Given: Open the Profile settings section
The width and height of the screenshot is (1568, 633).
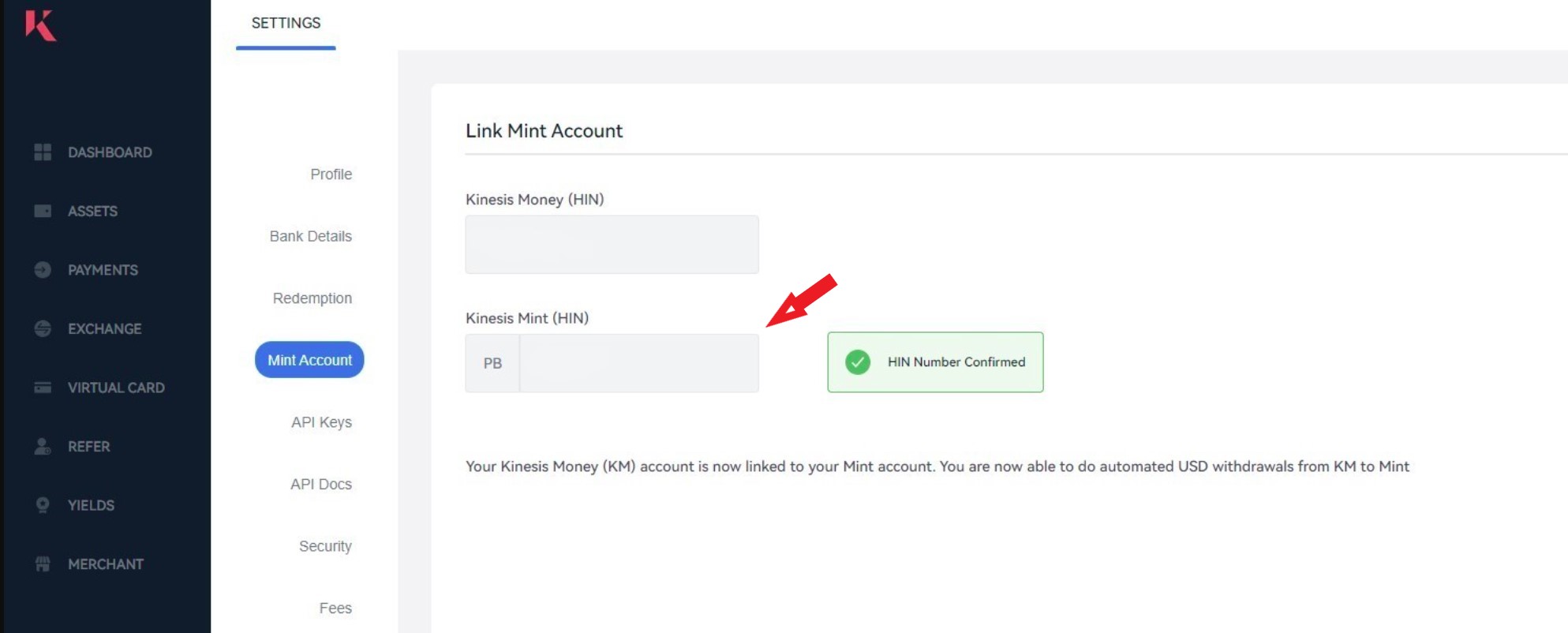Looking at the screenshot, I should tap(331, 174).
